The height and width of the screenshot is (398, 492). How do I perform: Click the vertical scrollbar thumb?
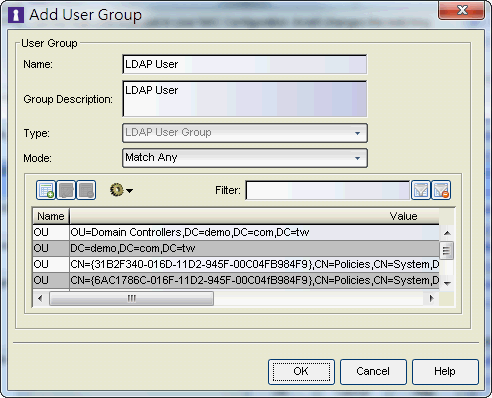coord(446,250)
